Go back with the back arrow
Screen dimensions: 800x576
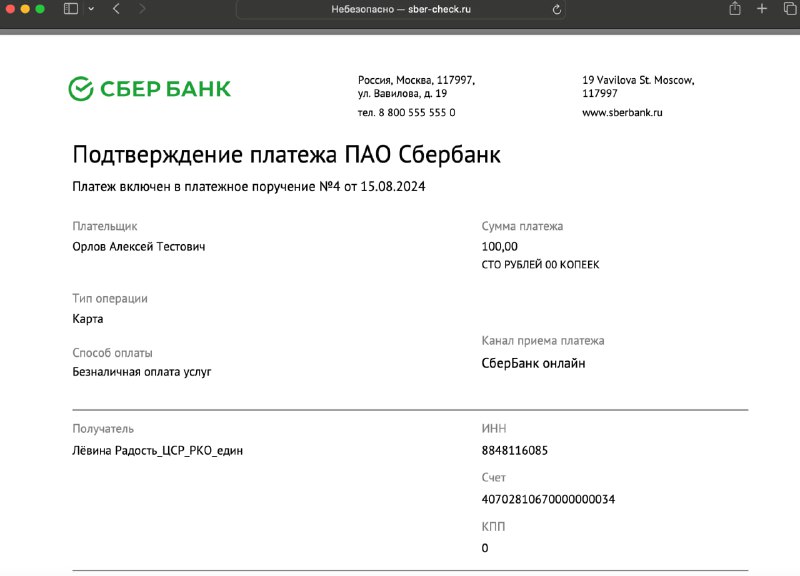pyautogui.click(x=116, y=9)
